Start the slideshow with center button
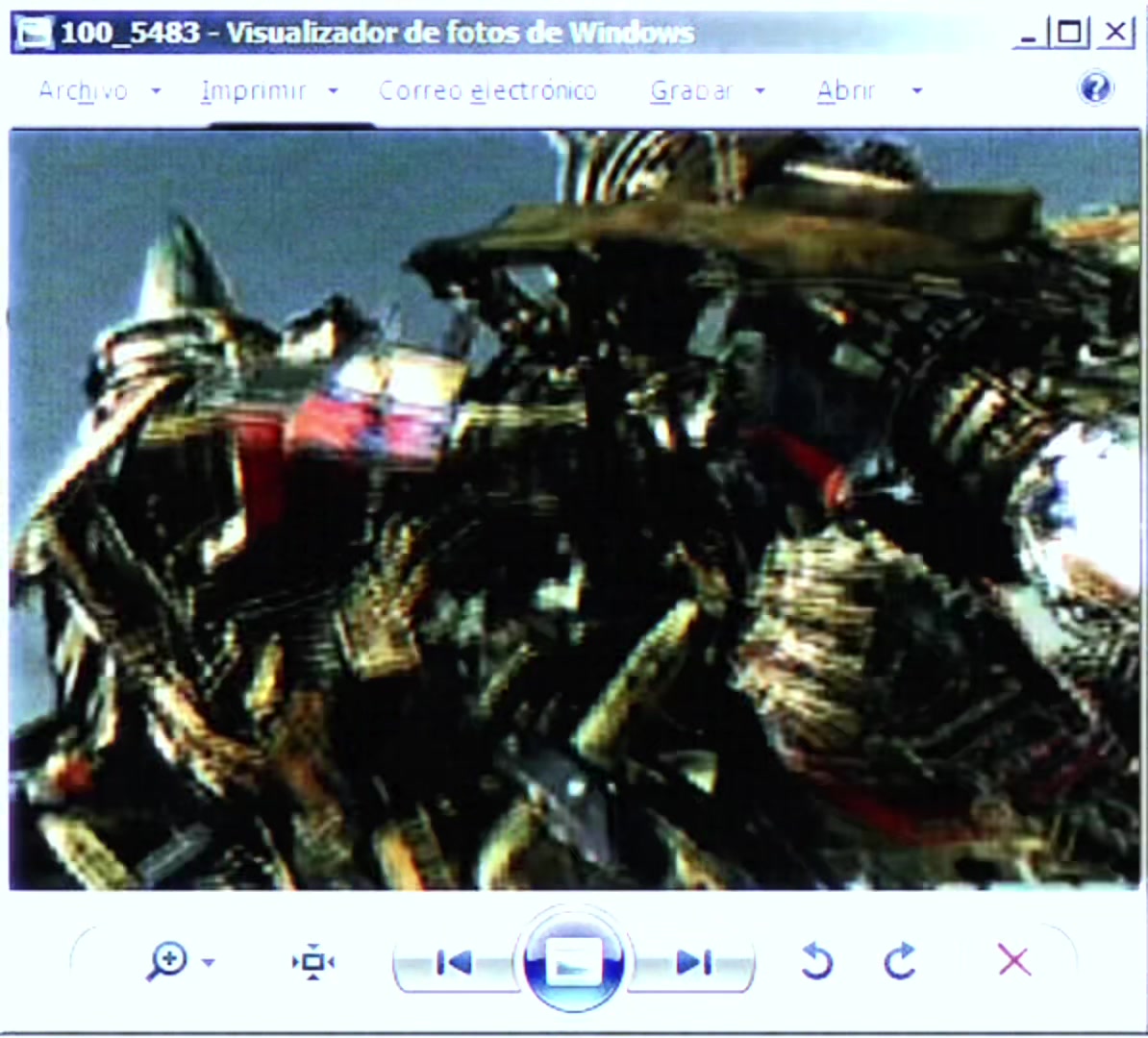Image resolution: width=1148 pixels, height=1038 pixels. click(x=573, y=961)
